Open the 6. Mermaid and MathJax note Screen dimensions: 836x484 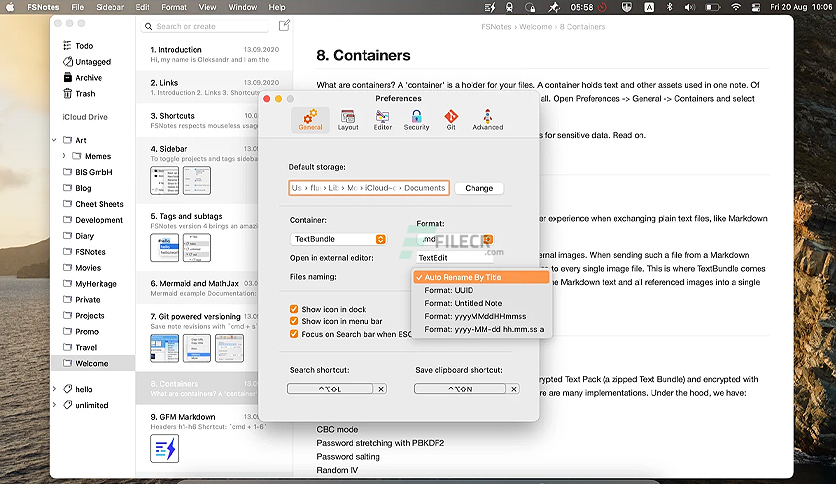click(x=197, y=288)
